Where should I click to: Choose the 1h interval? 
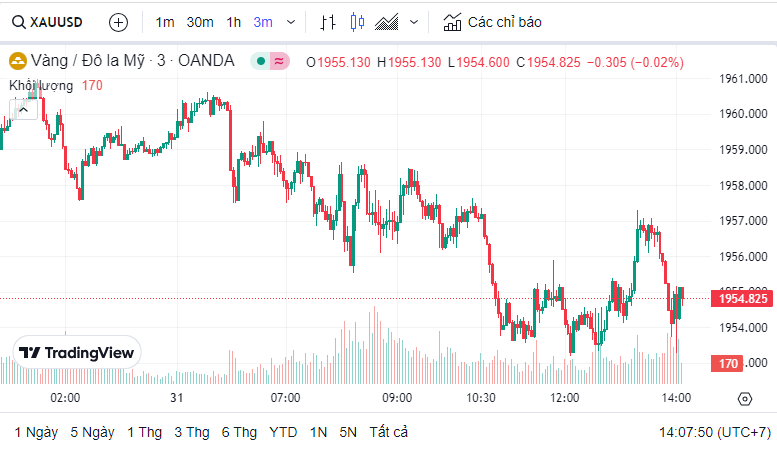[233, 22]
